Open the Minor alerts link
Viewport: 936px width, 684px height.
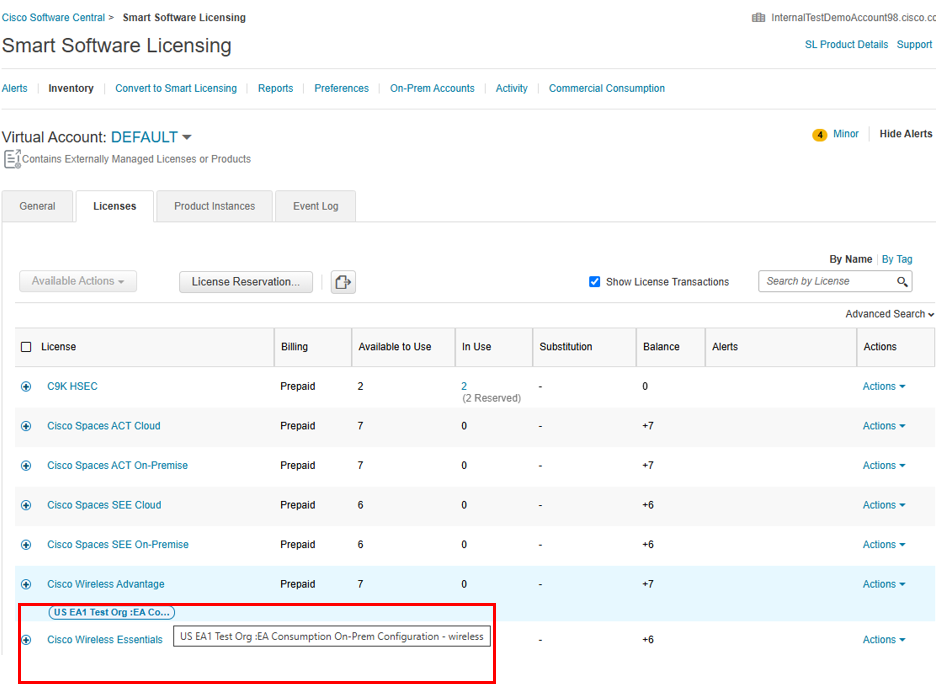pos(846,134)
